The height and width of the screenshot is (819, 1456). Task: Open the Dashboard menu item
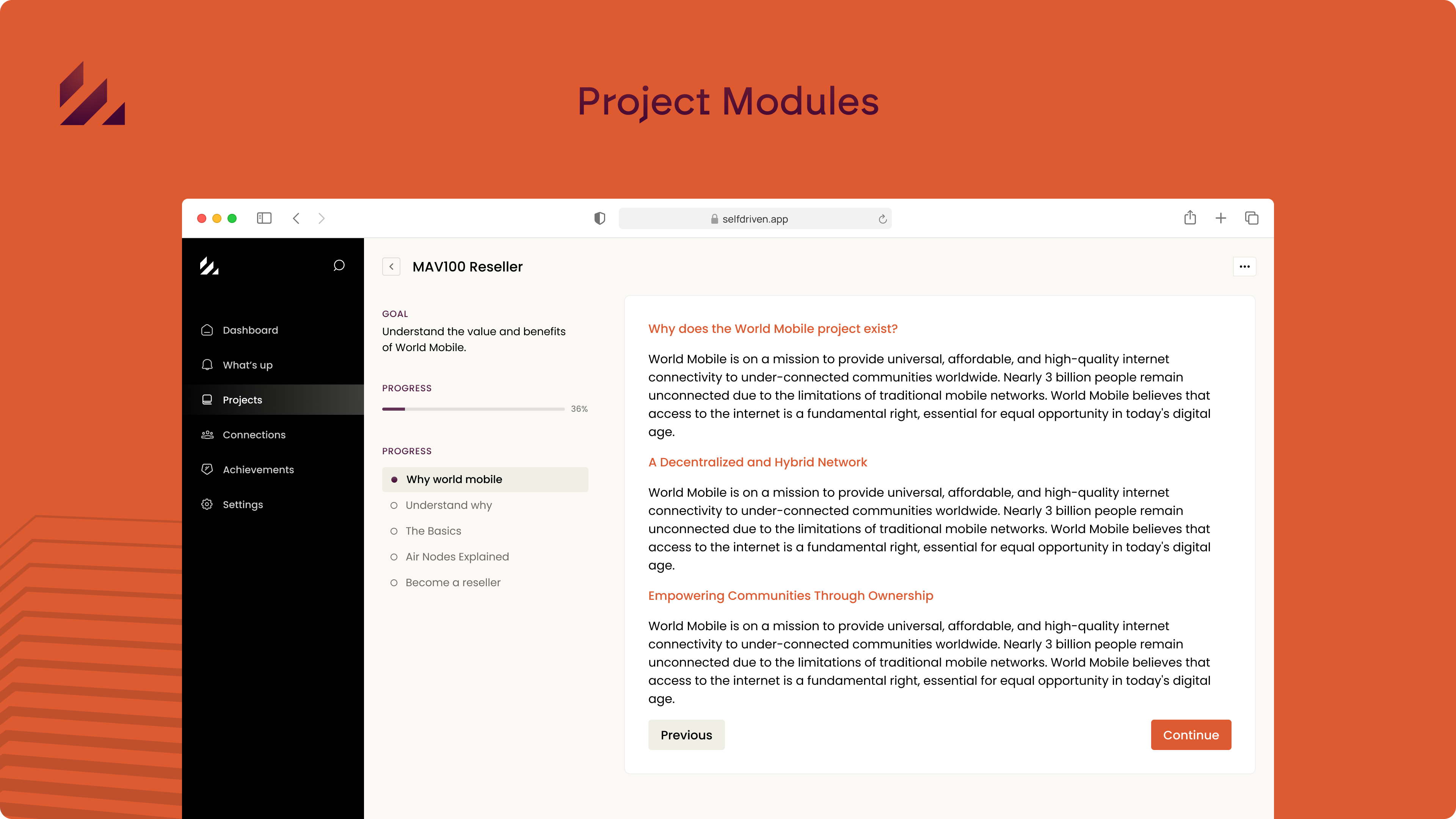(x=273, y=330)
